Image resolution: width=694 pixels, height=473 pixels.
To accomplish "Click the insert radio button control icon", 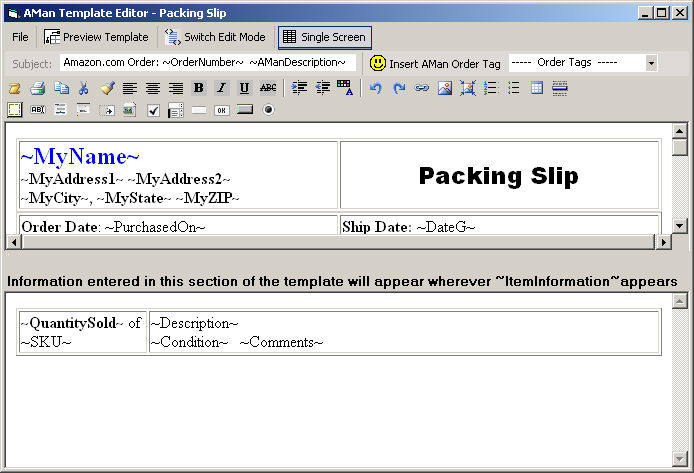I will tap(268, 110).
